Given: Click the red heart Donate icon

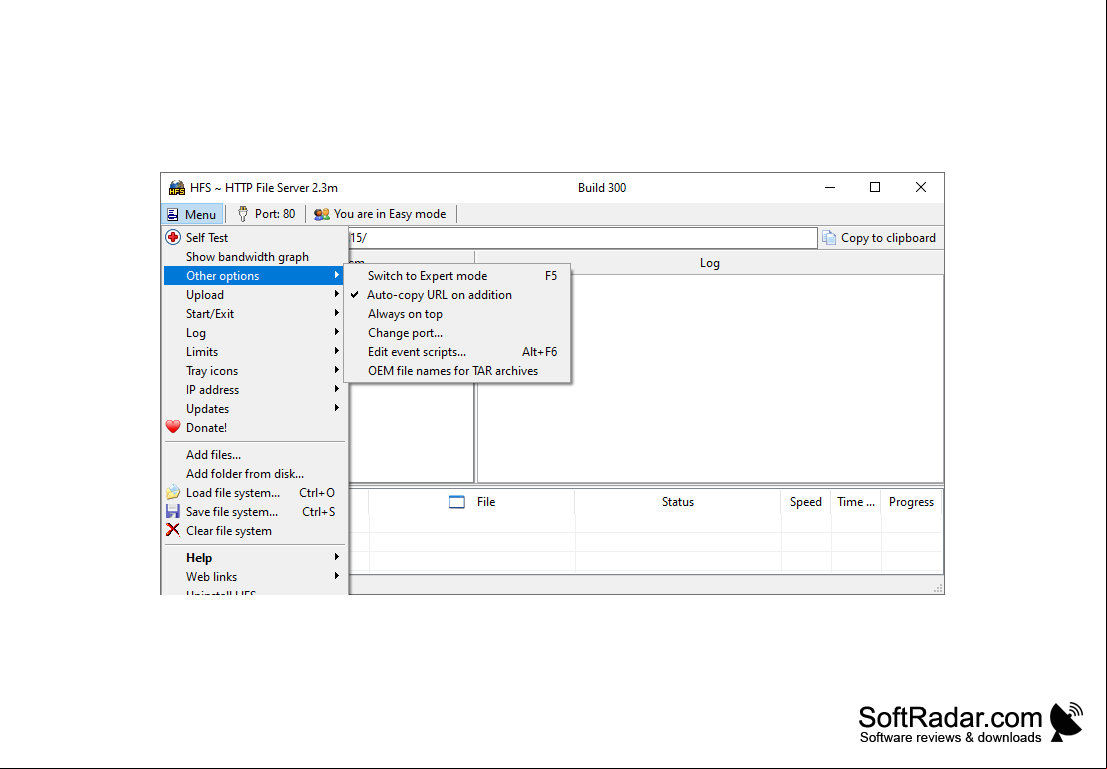Looking at the screenshot, I should 173,427.
